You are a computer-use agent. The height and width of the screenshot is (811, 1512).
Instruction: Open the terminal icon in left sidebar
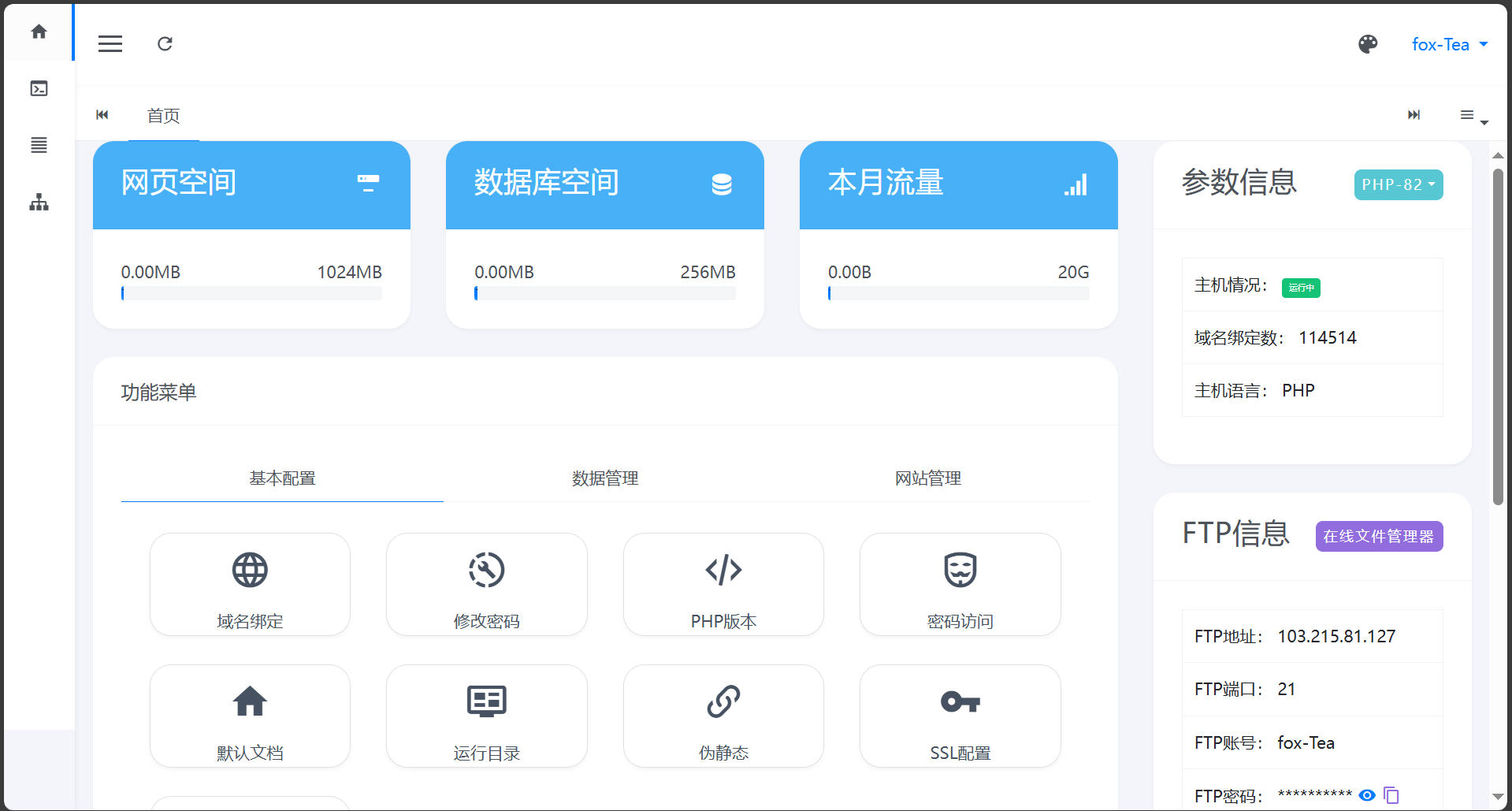click(x=39, y=88)
